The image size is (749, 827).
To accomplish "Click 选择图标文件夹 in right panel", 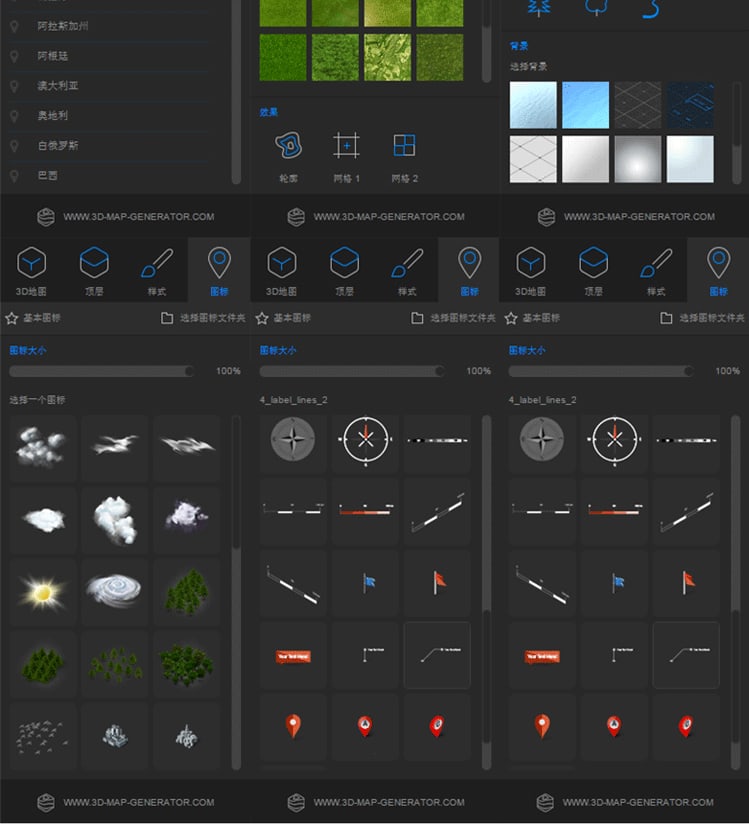I will (702, 318).
